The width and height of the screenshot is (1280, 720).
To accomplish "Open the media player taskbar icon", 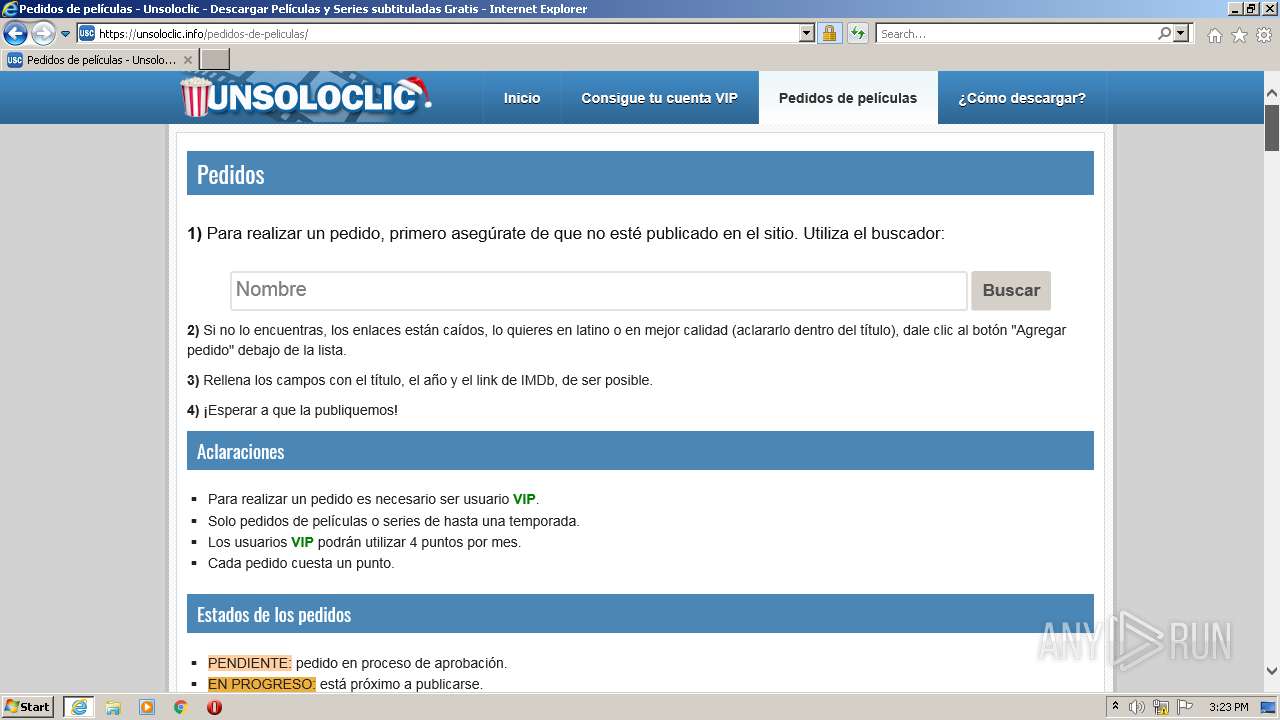I will [x=147, y=707].
